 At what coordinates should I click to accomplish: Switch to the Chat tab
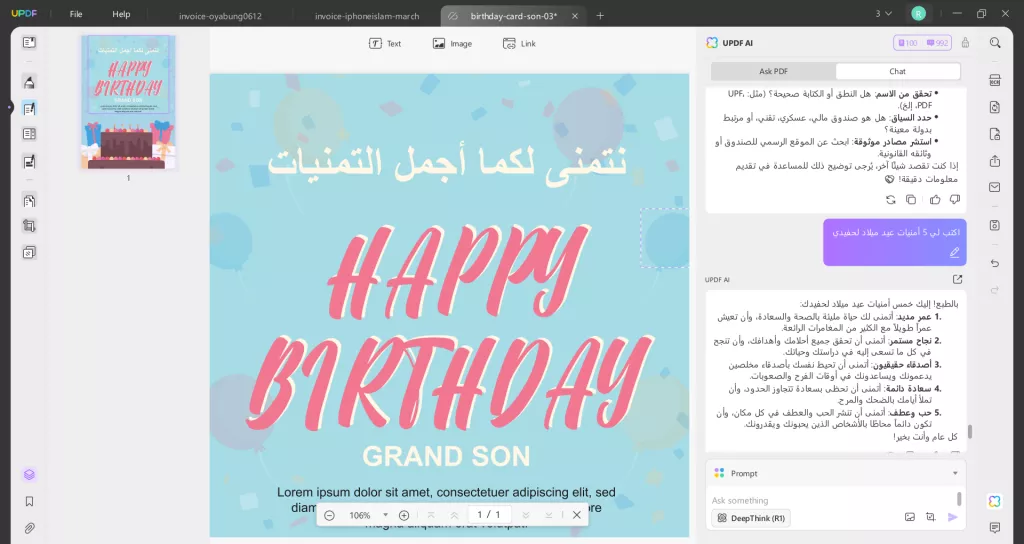pyautogui.click(x=897, y=71)
